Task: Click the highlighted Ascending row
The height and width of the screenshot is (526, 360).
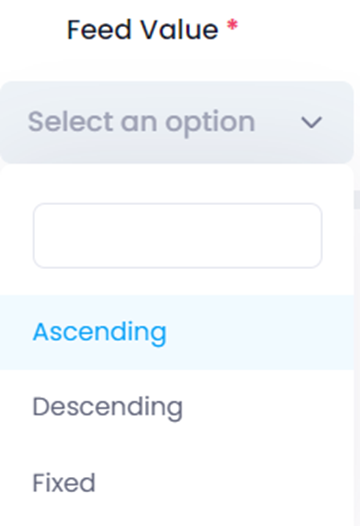Action: 177,332
